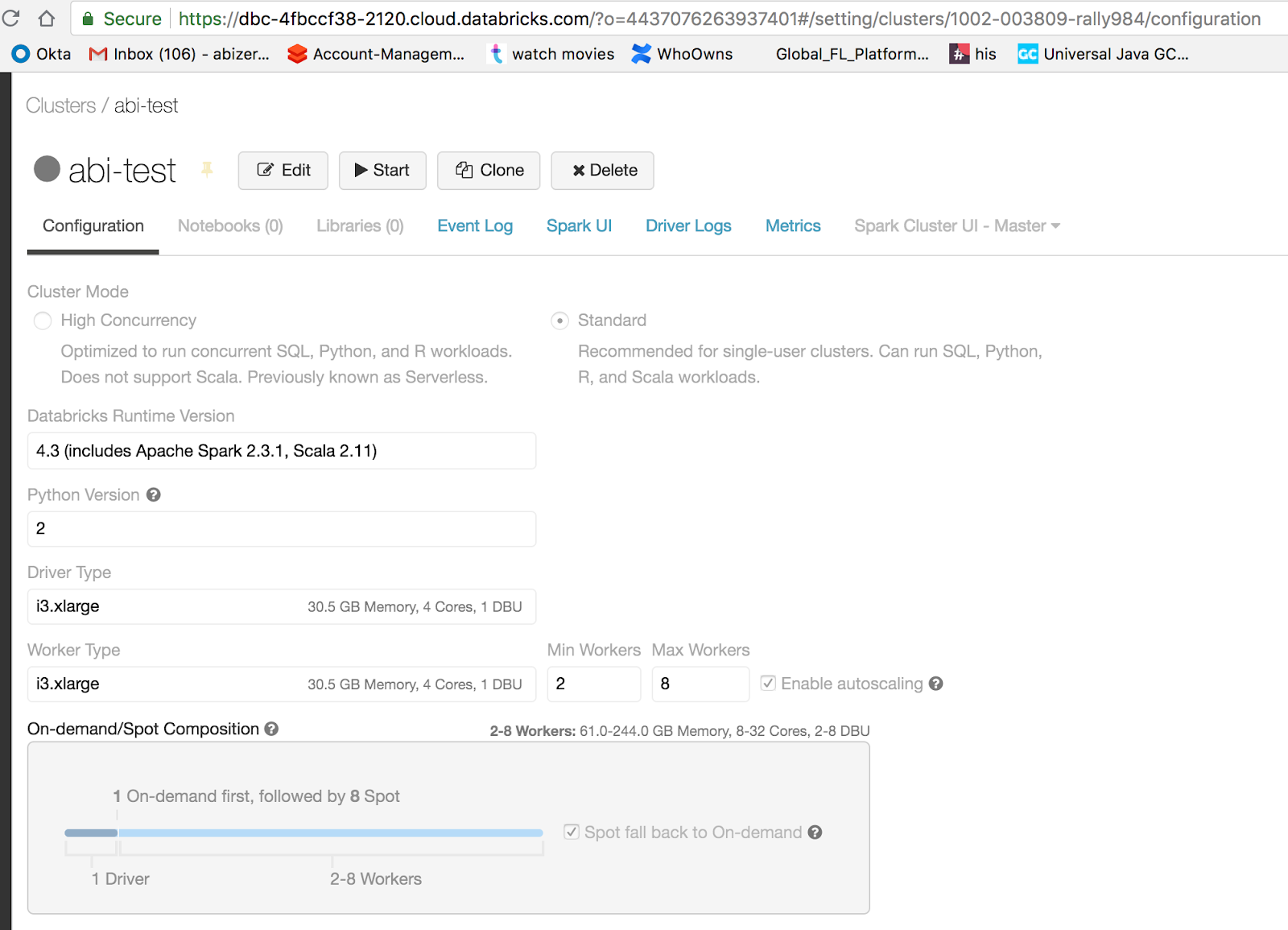The image size is (1288, 930).
Task: Expand the Spark Cluster UI - Master menu
Action: tap(956, 225)
